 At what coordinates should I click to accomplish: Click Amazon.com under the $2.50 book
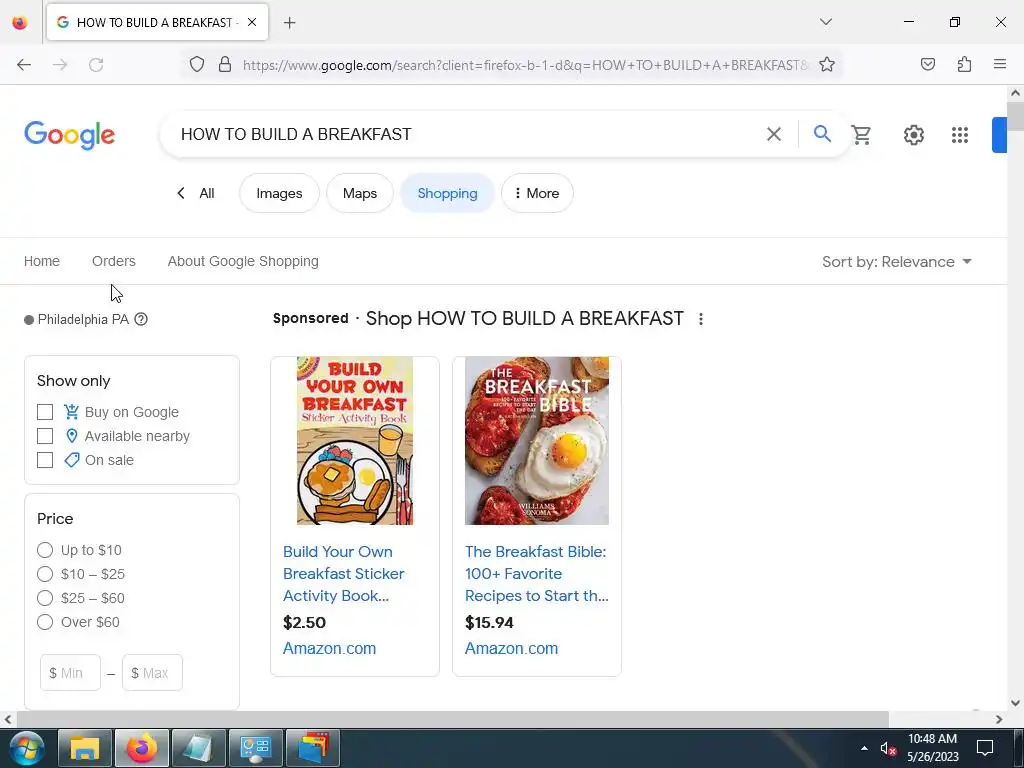329,648
